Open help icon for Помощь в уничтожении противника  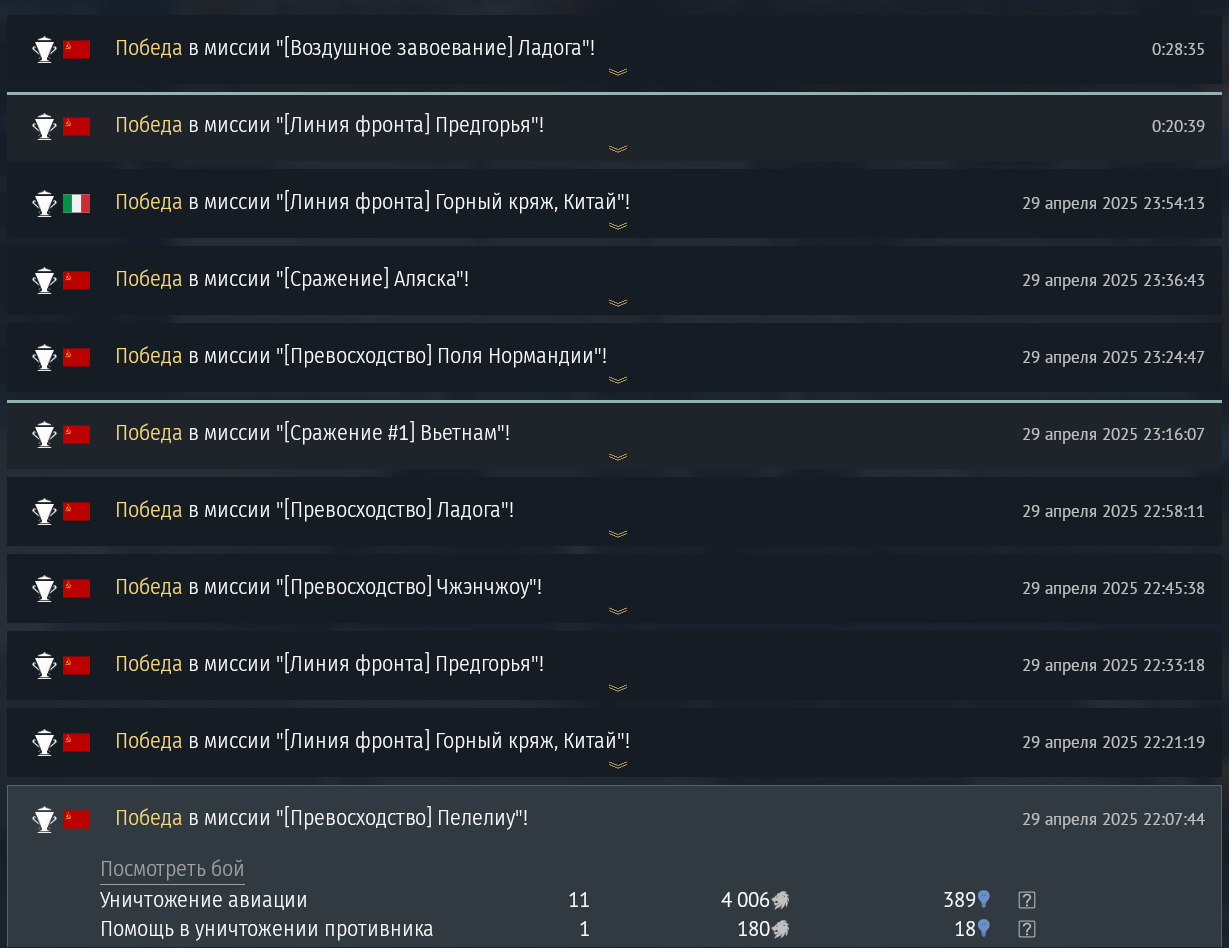(1026, 929)
